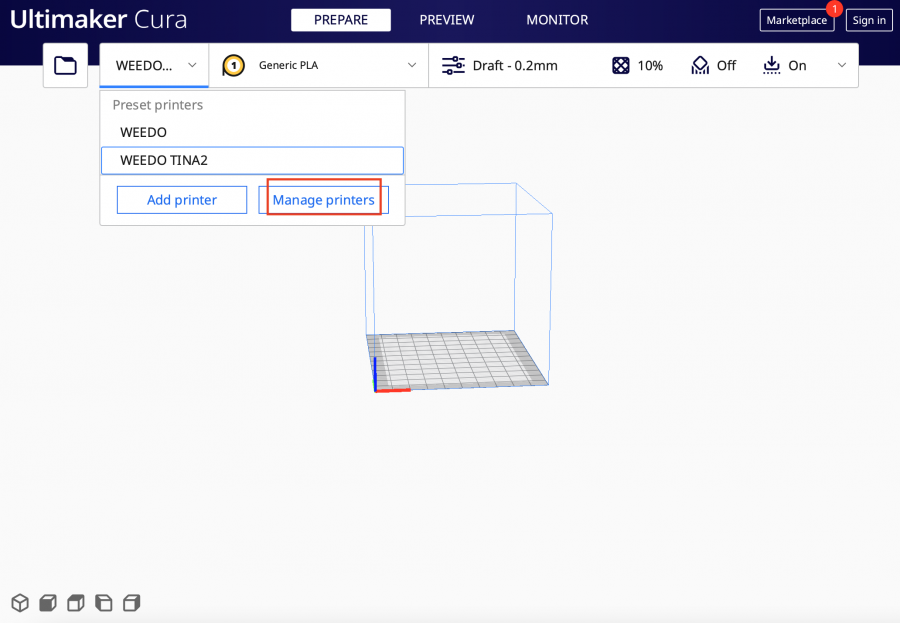Switch to the PREVIEW tab
This screenshot has width=900, height=623.
447,20
